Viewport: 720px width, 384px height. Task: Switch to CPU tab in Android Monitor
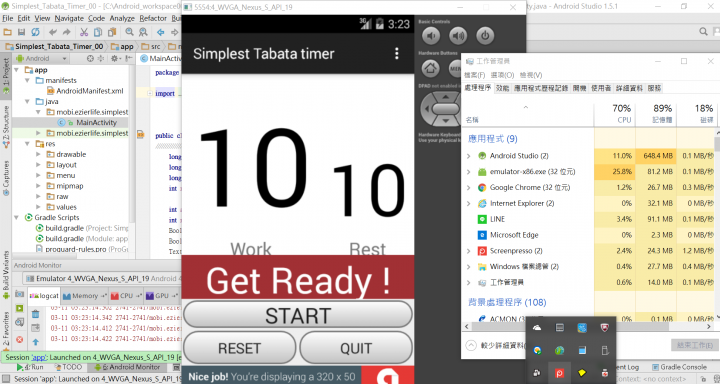(126, 296)
